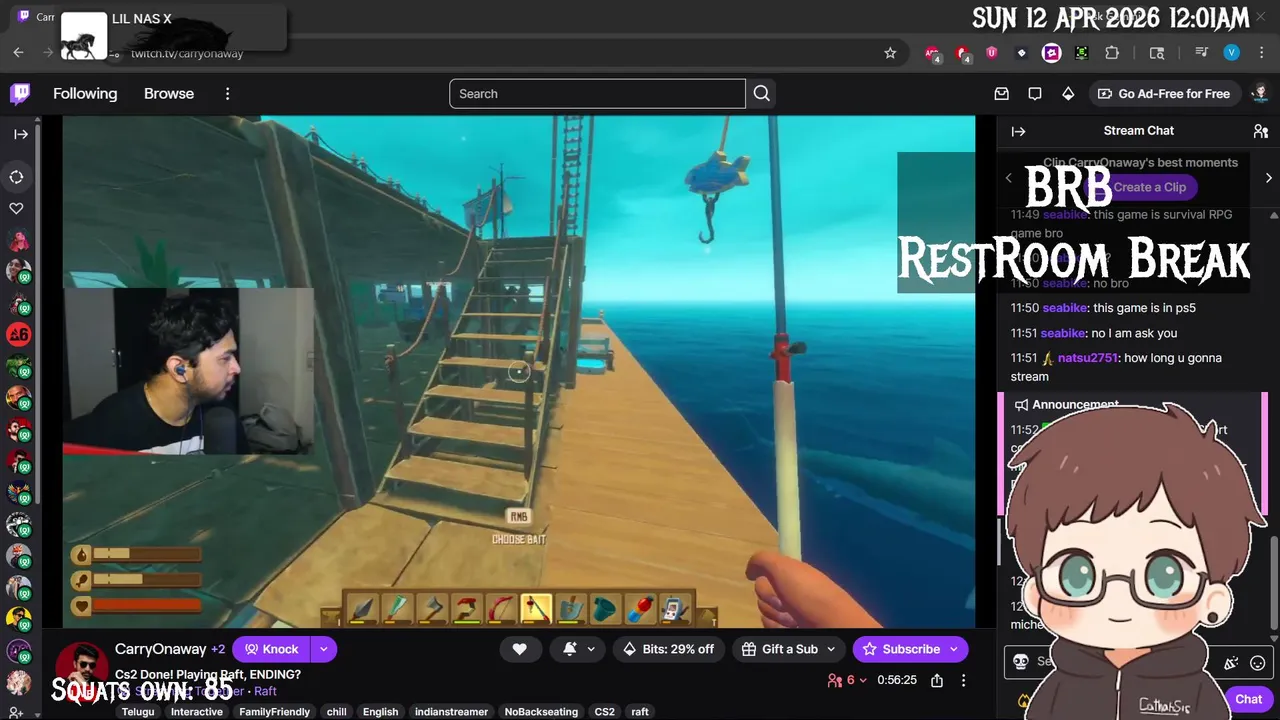
Task: Show the previous chat highlight card arrow
Action: pyautogui.click(x=1008, y=178)
